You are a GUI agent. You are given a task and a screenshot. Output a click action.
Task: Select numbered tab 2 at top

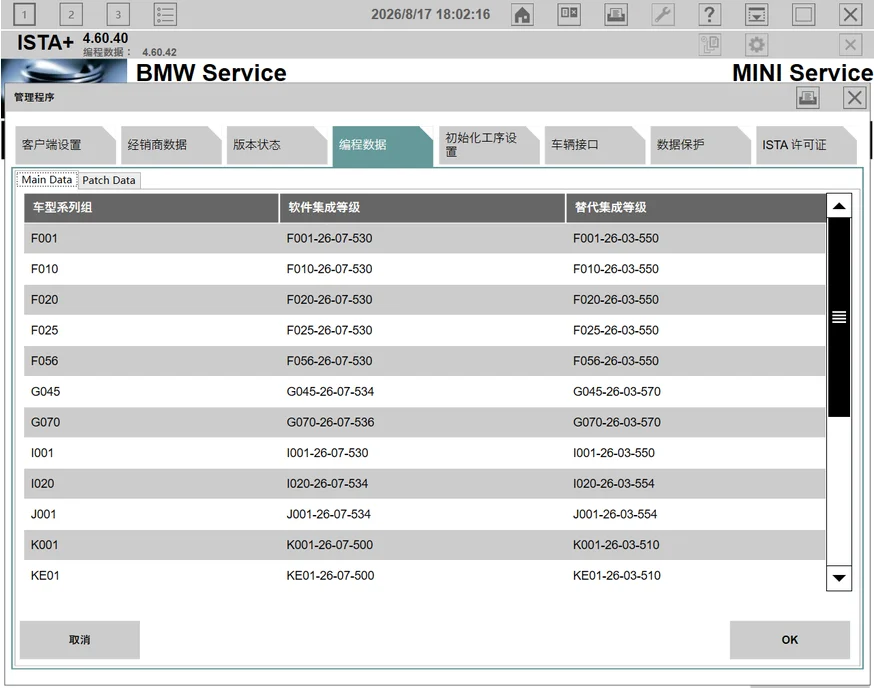tap(71, 14)
